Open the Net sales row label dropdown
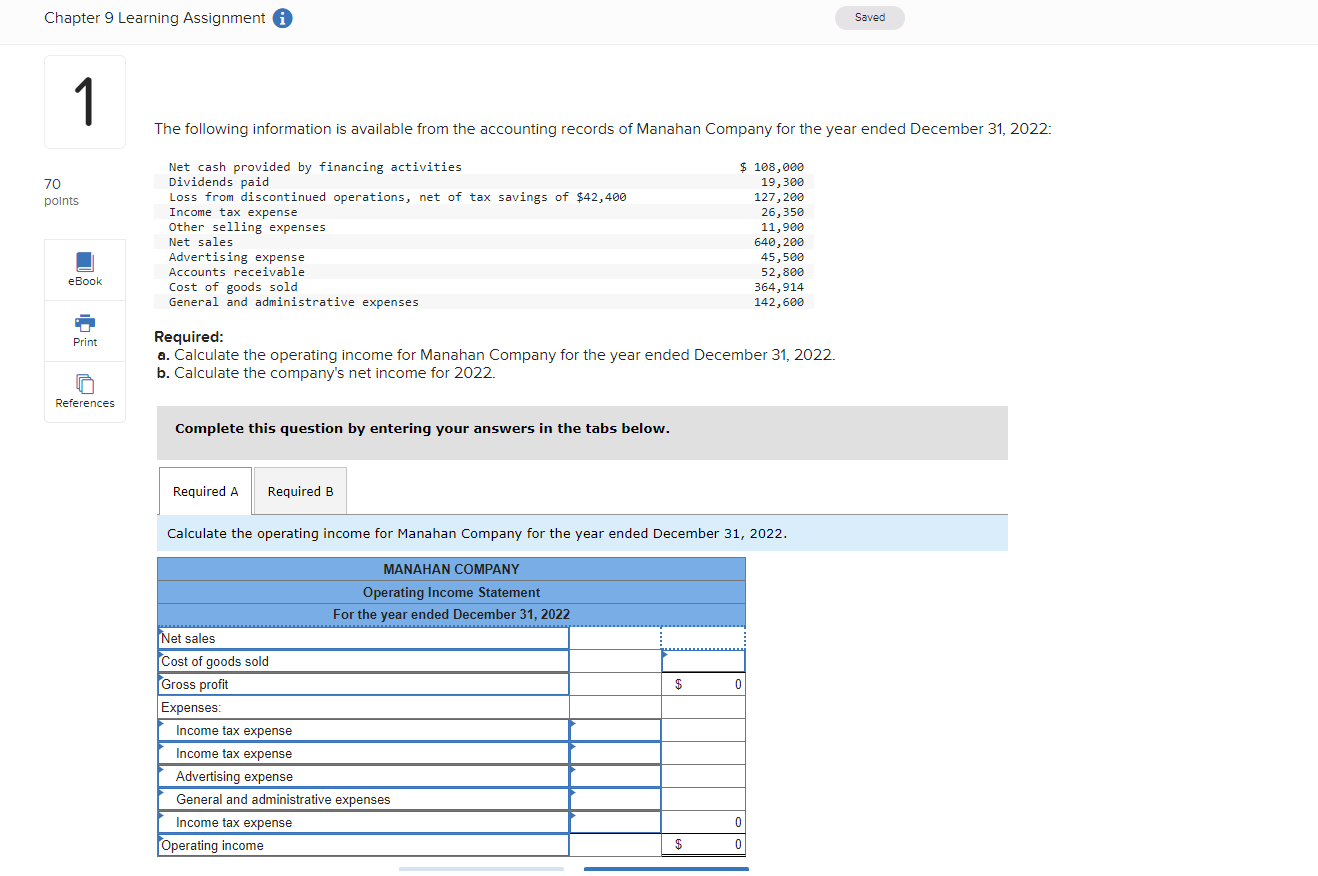Viewport: 1318px width, 876px height. pos(363,638)
